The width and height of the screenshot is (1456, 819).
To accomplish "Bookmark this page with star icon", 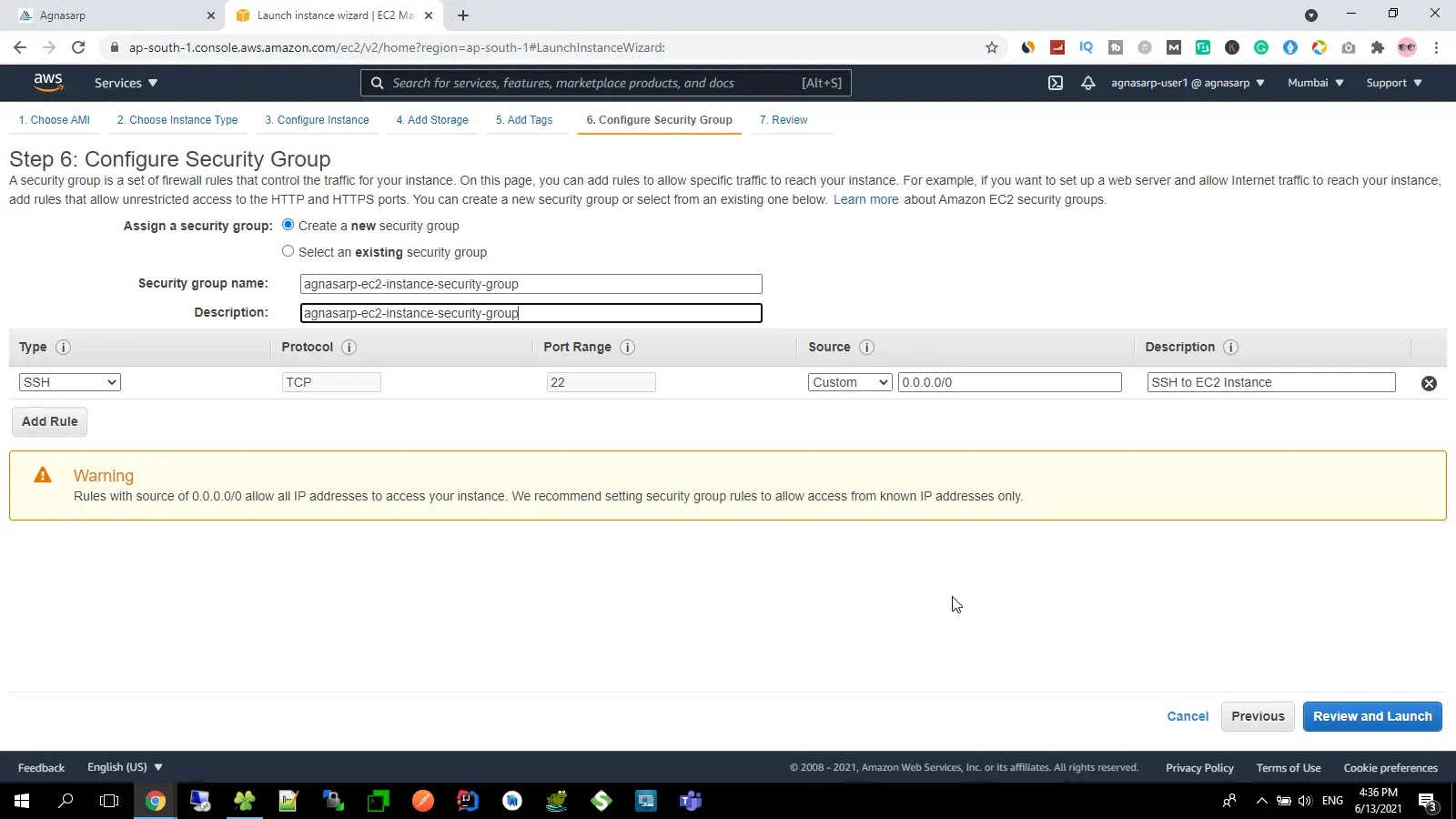I will [x=992, y=47].
